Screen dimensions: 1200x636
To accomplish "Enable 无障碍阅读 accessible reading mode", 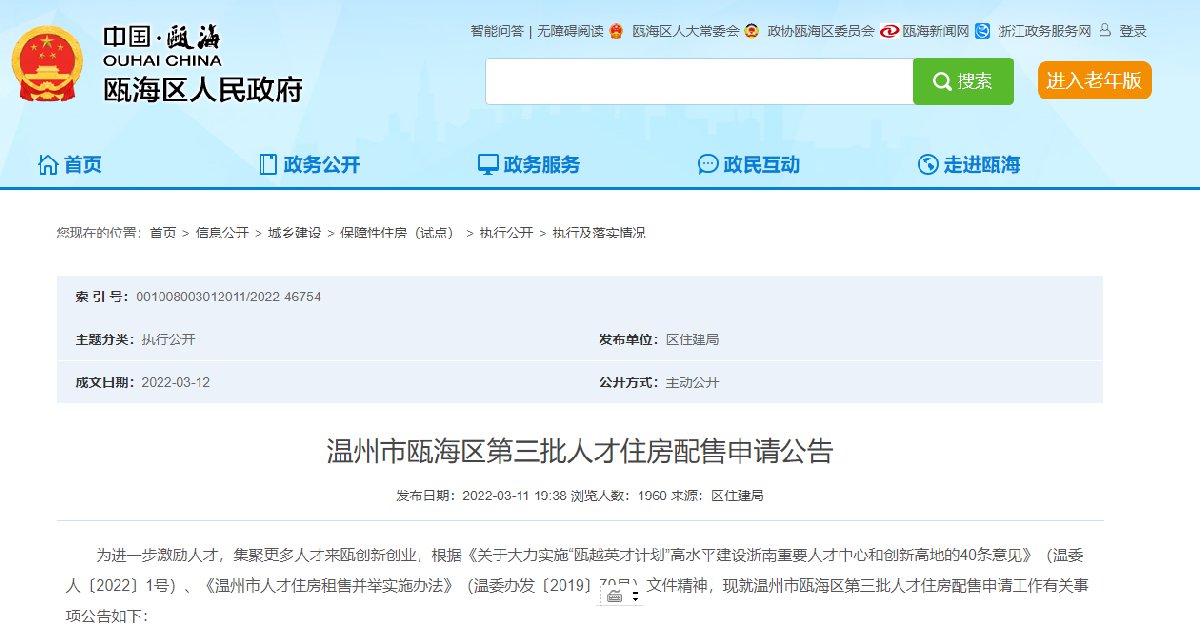I will pyautogui.click(x=570, y=31).
